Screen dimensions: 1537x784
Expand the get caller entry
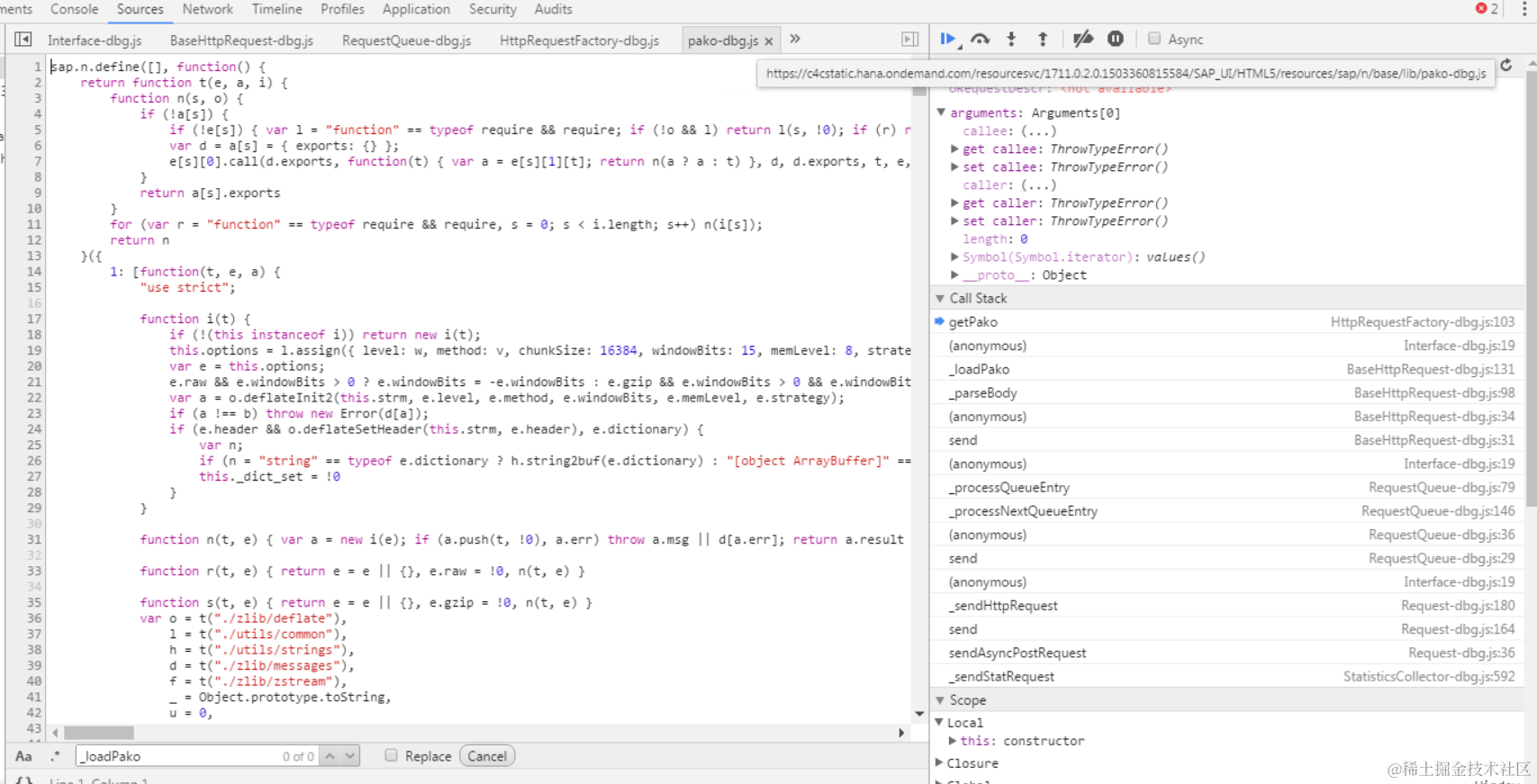tap(954, 203)
